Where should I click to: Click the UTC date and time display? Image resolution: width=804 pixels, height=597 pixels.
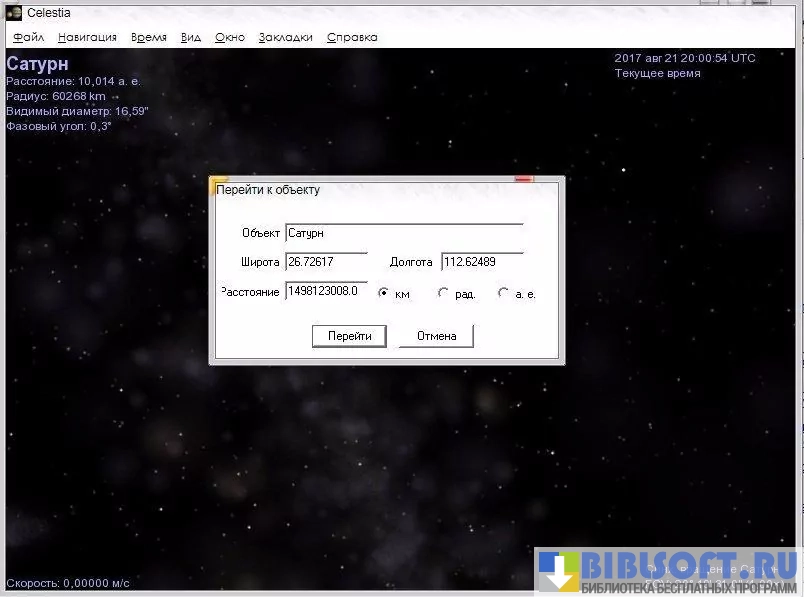[685, 58]
